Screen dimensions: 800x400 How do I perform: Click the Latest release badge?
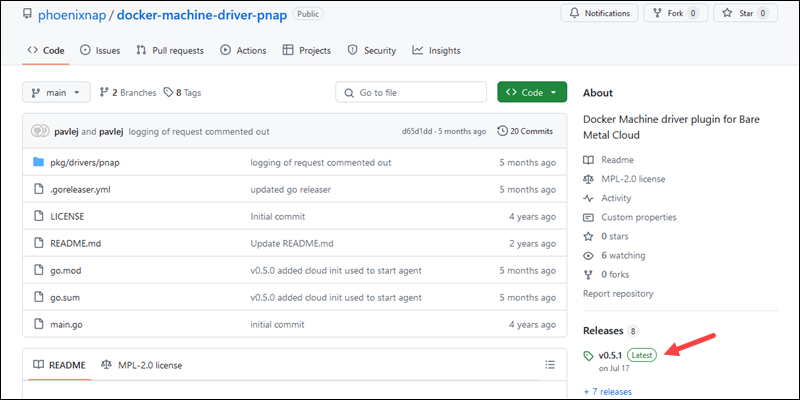click(x=642, y=355)
